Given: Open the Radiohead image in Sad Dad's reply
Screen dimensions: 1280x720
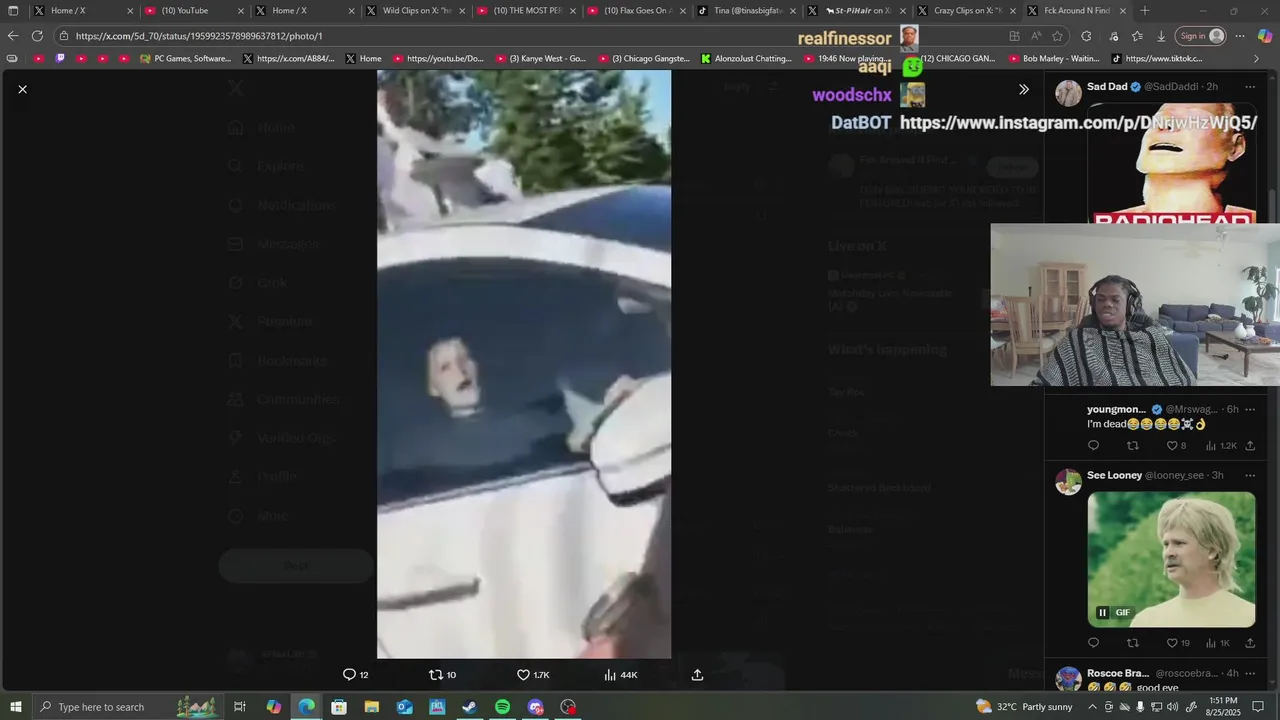Looking at the screenshot, I should click(1171, 163).
